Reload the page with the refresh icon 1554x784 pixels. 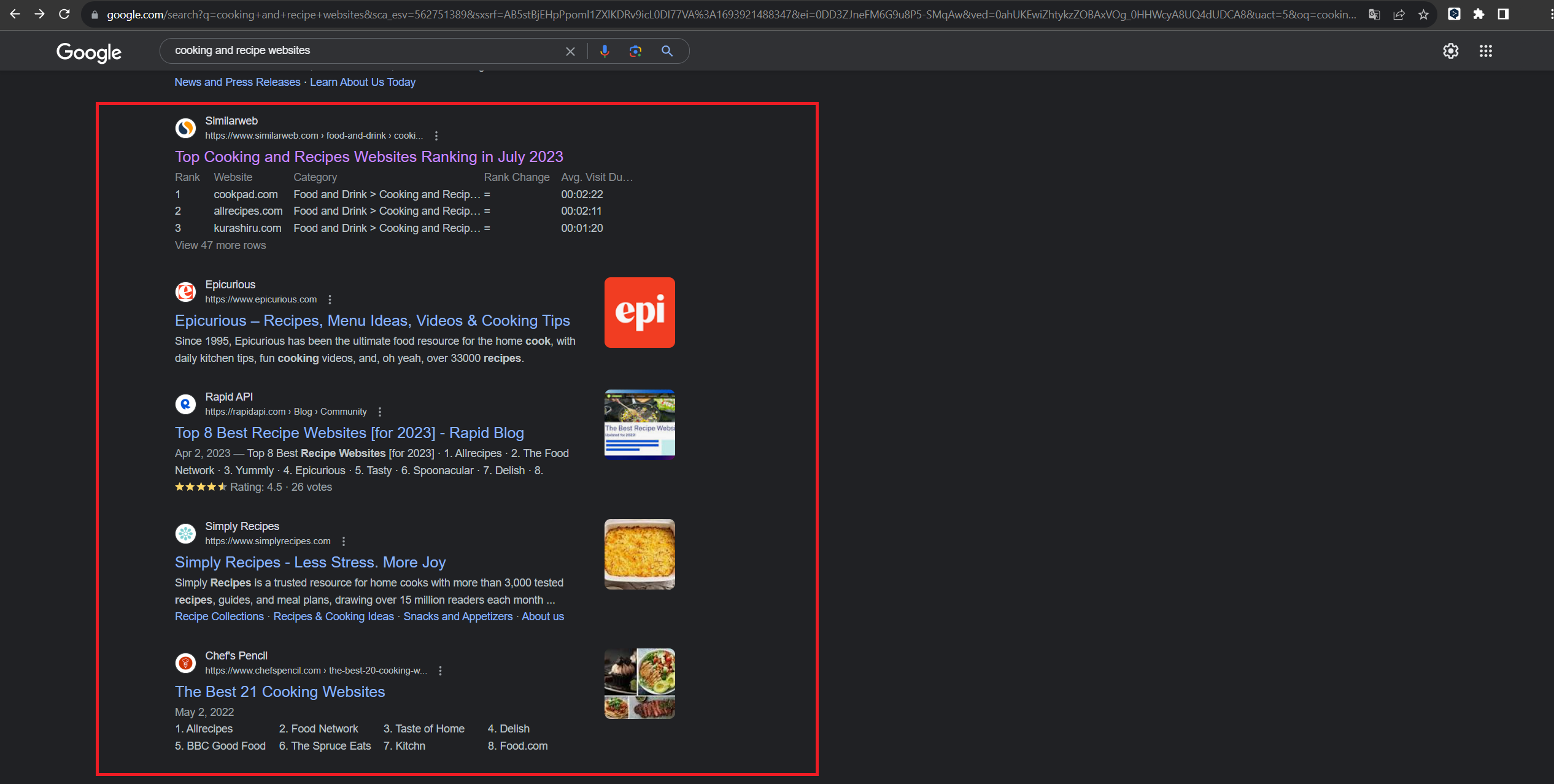pyautogui.click(x=64, y=14)
